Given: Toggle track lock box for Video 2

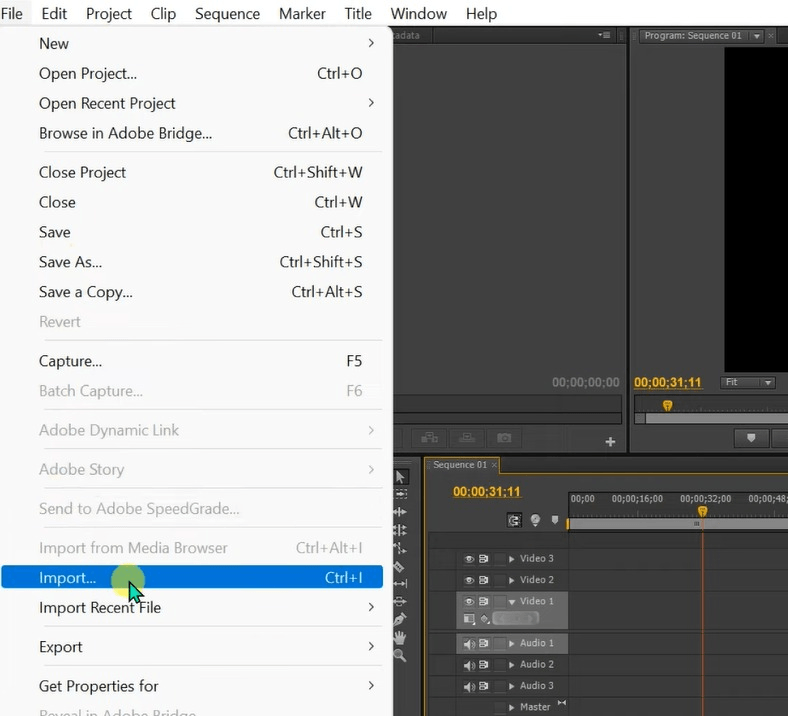Looking at the screenshot, I should [500, 580].
